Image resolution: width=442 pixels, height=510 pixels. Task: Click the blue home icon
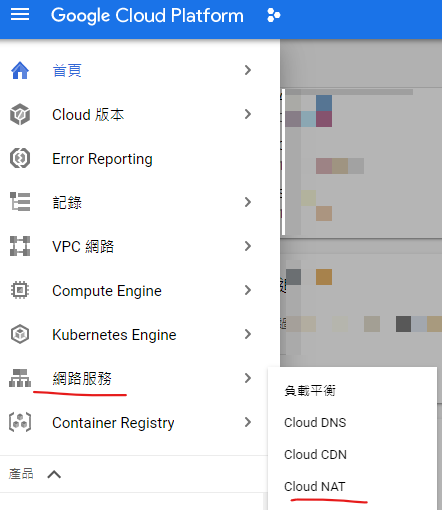20,70
